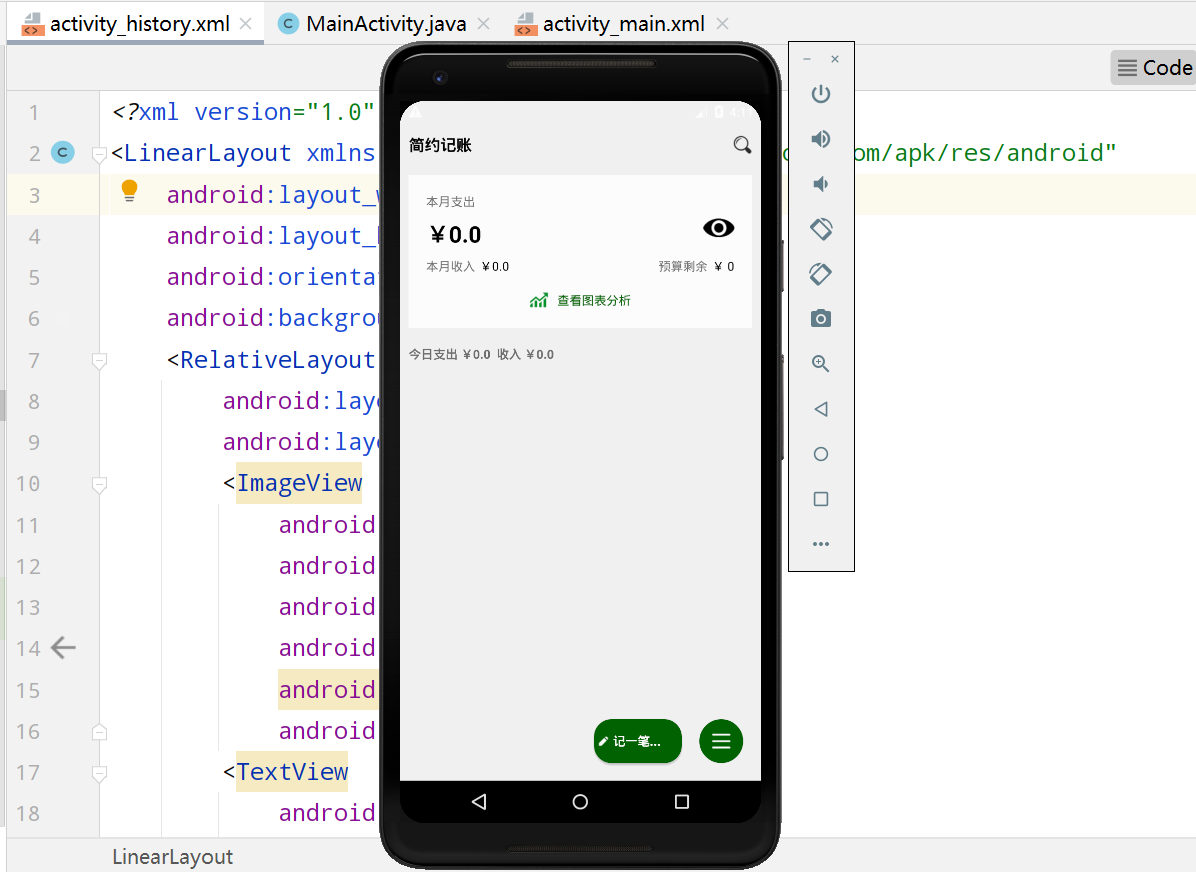Collapse the TextView fold marker on line 17
1196x872 pixels.
click(x=98, y=773)
